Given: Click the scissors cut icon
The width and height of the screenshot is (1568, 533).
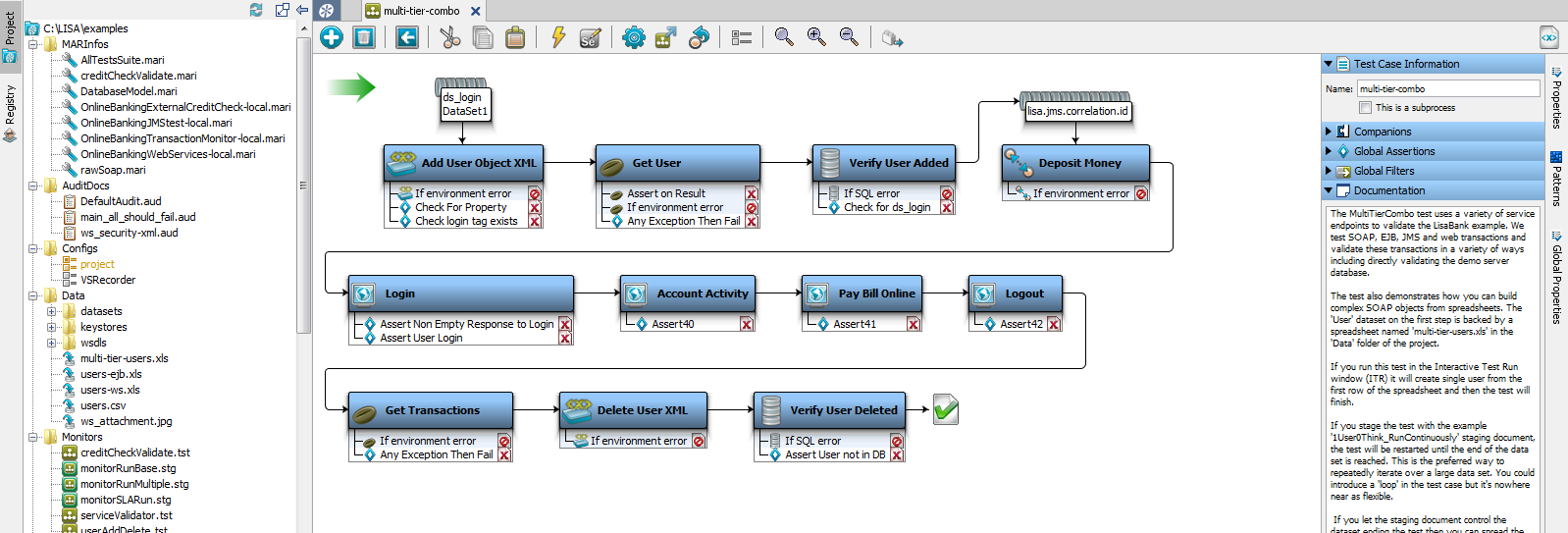Looking at the screenshot, I should 449,37.
